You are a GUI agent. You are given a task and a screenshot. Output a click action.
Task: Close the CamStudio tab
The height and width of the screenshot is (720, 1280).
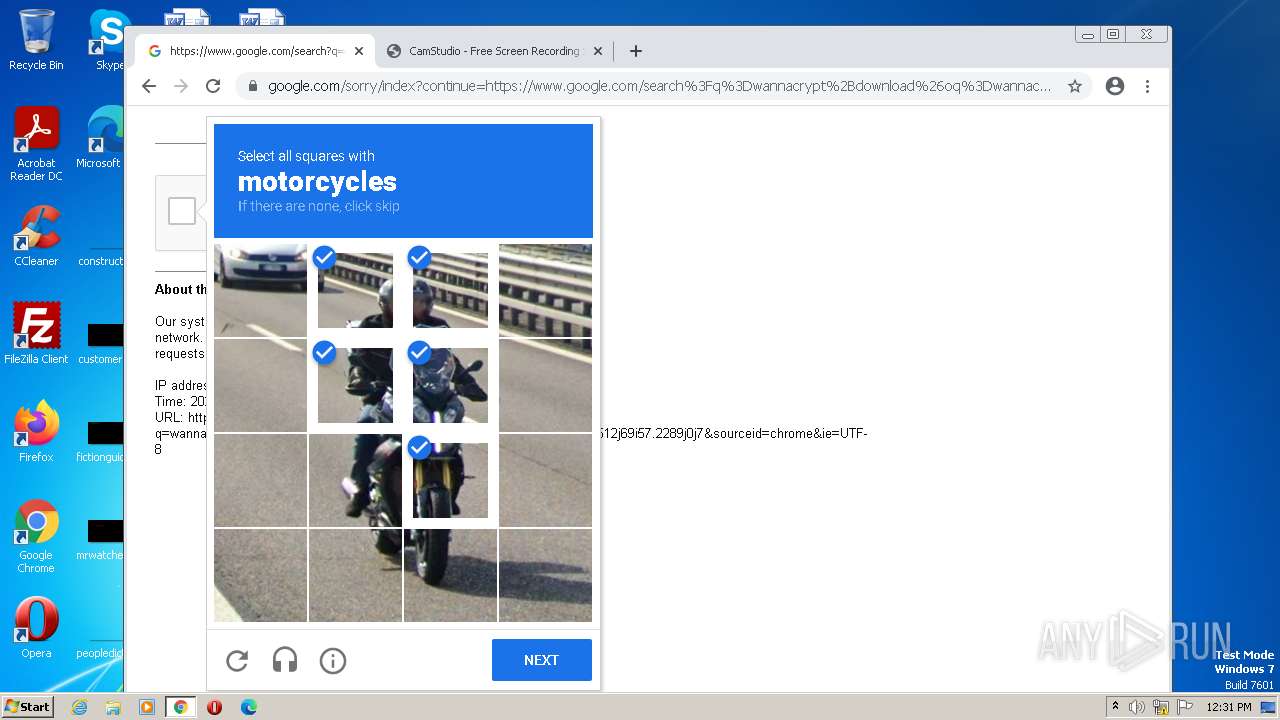[x=598, y=51]
